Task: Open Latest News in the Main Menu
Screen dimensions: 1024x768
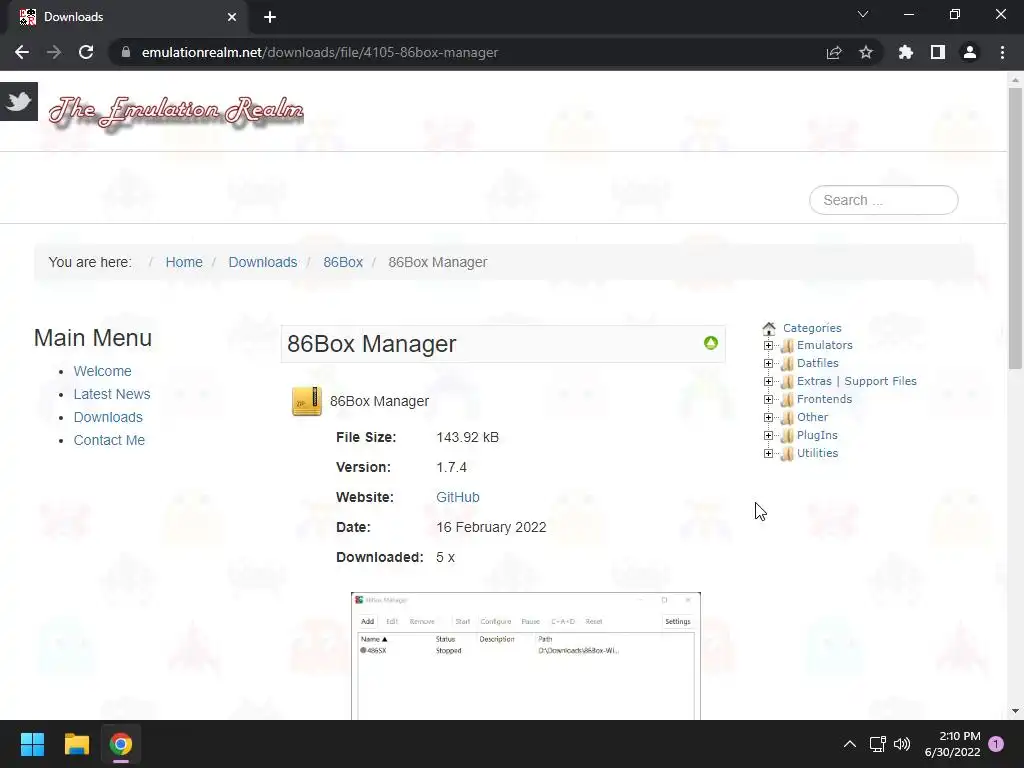Action: point(112,394)
